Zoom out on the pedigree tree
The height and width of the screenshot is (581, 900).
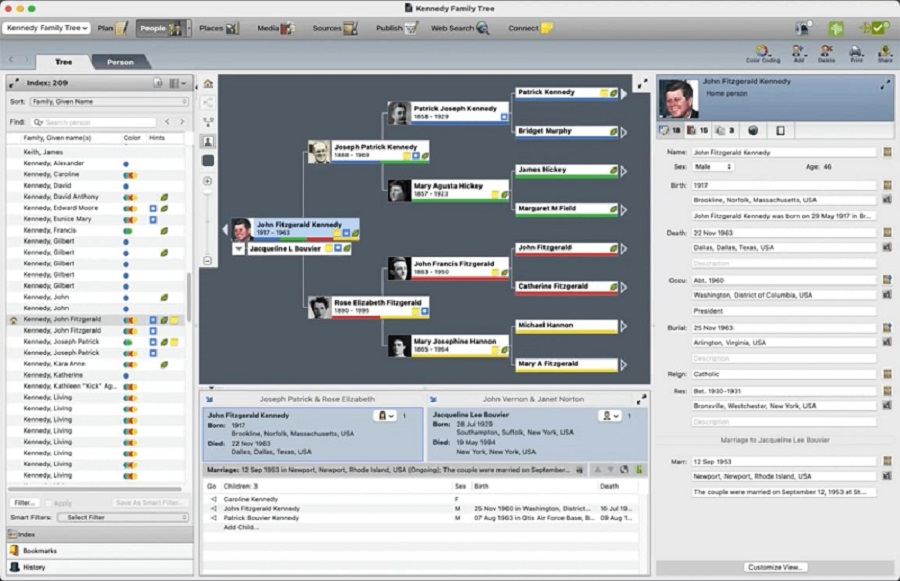click(208, 261)
